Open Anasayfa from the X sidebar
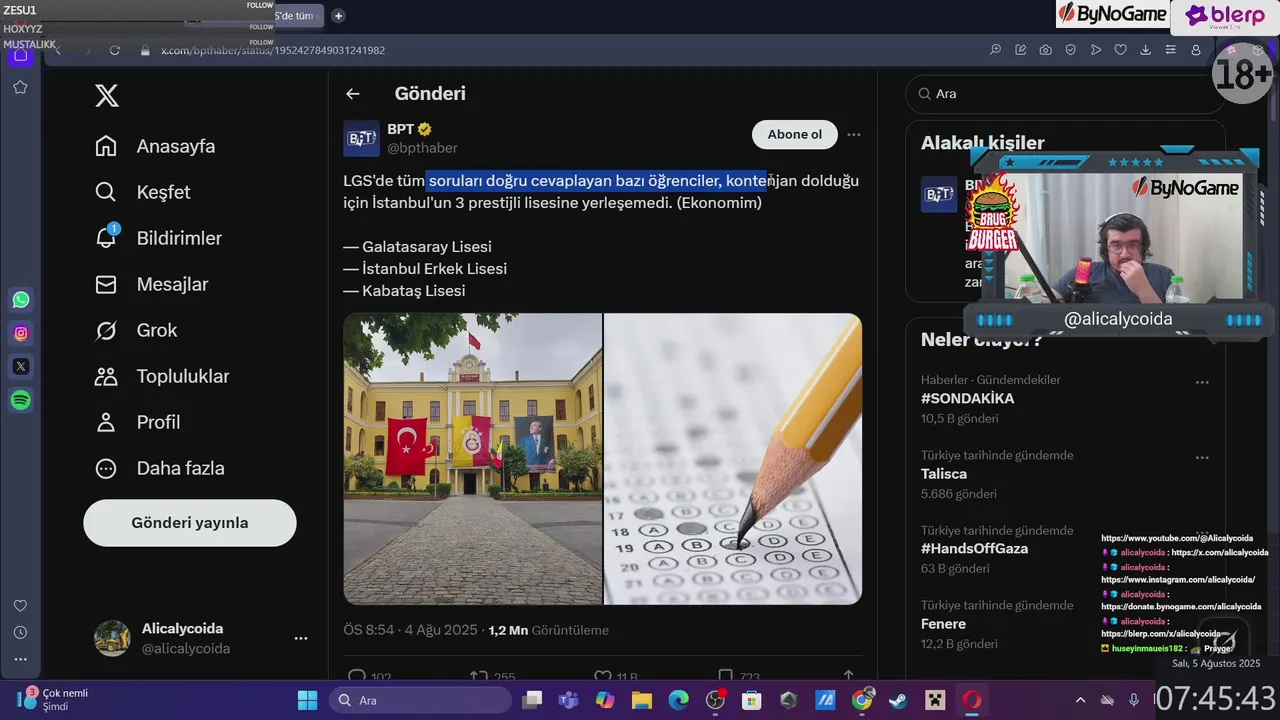The image size is (1280, 720). coord(155,146)
